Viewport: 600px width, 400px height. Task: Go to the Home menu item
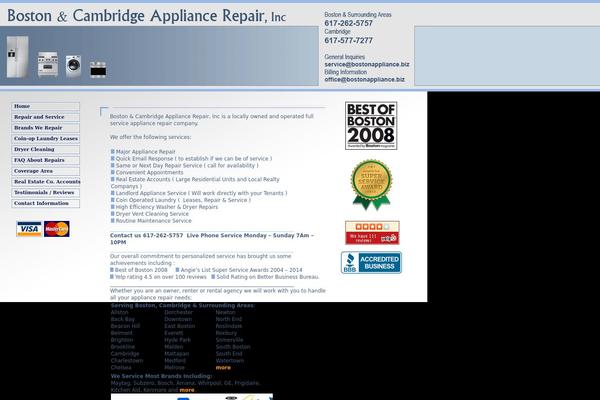pos(46,106)
